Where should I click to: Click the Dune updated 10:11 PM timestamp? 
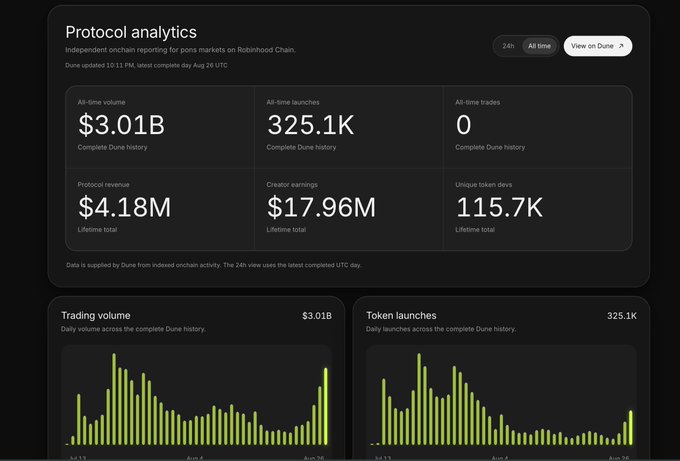click(146, 65)
